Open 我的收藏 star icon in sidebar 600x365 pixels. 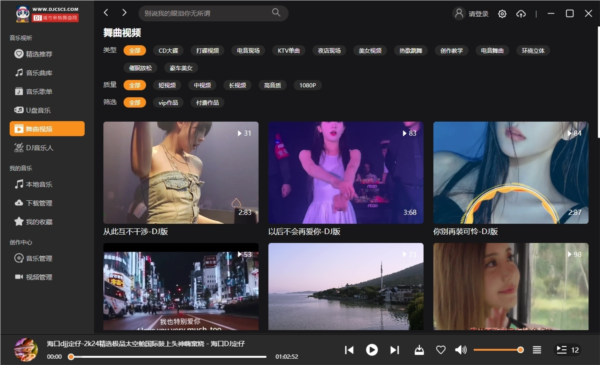click(19, 222)
